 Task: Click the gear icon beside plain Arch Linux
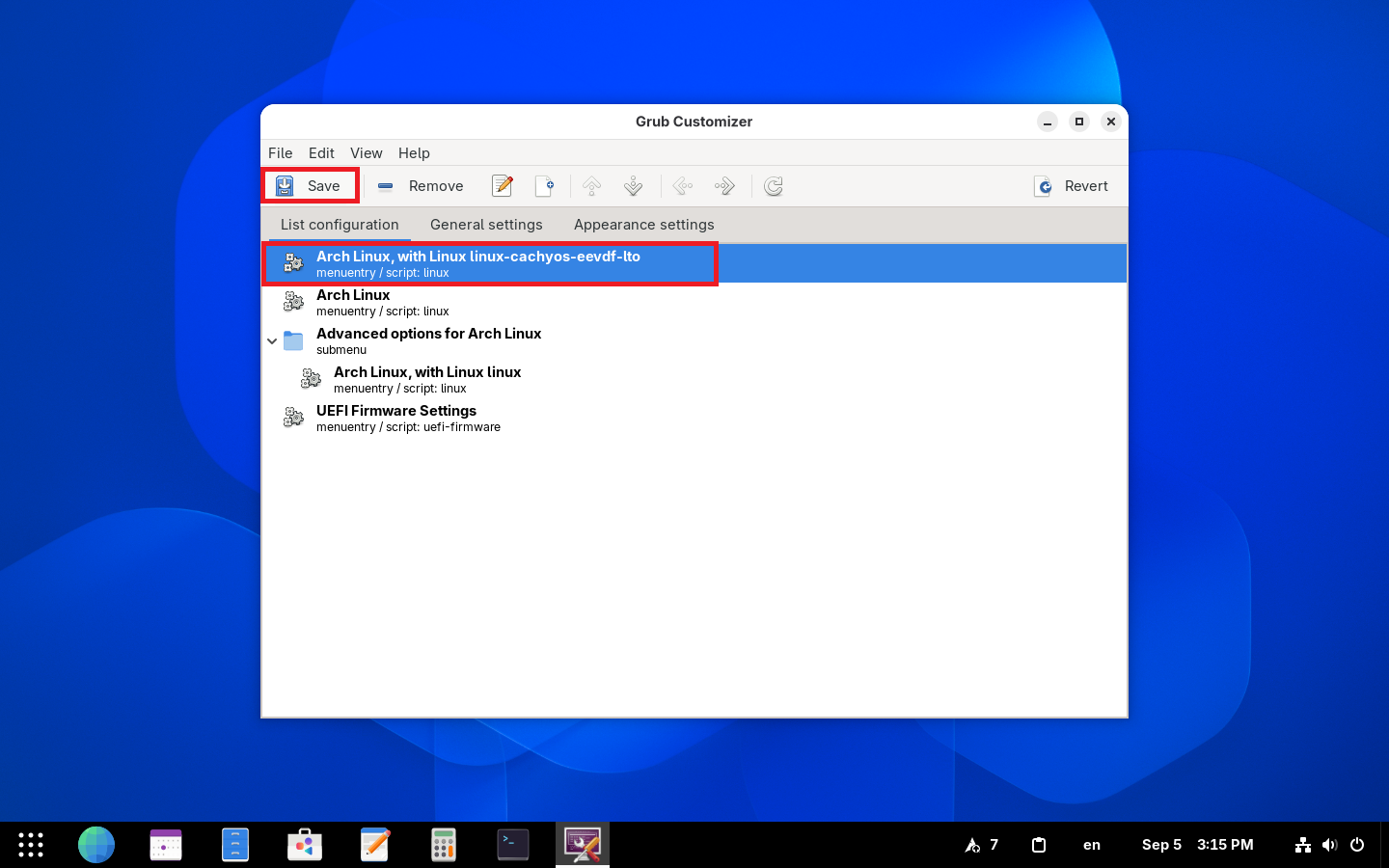click(293, 302)
